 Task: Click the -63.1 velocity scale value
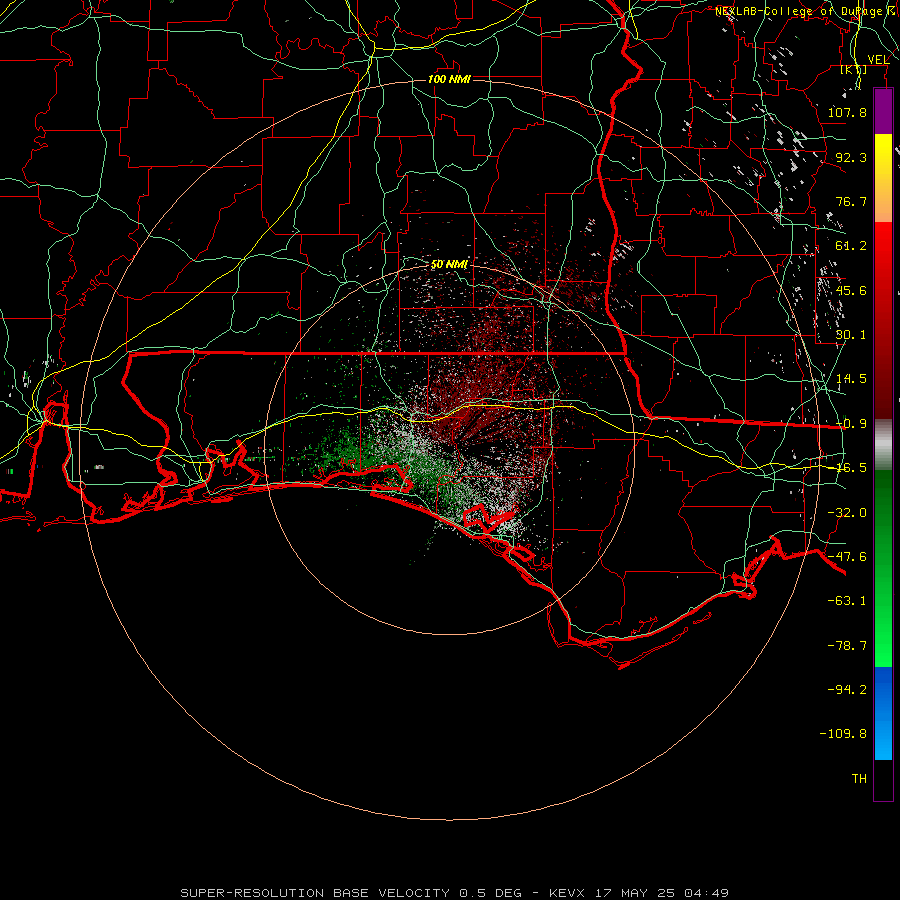(847, 601)
